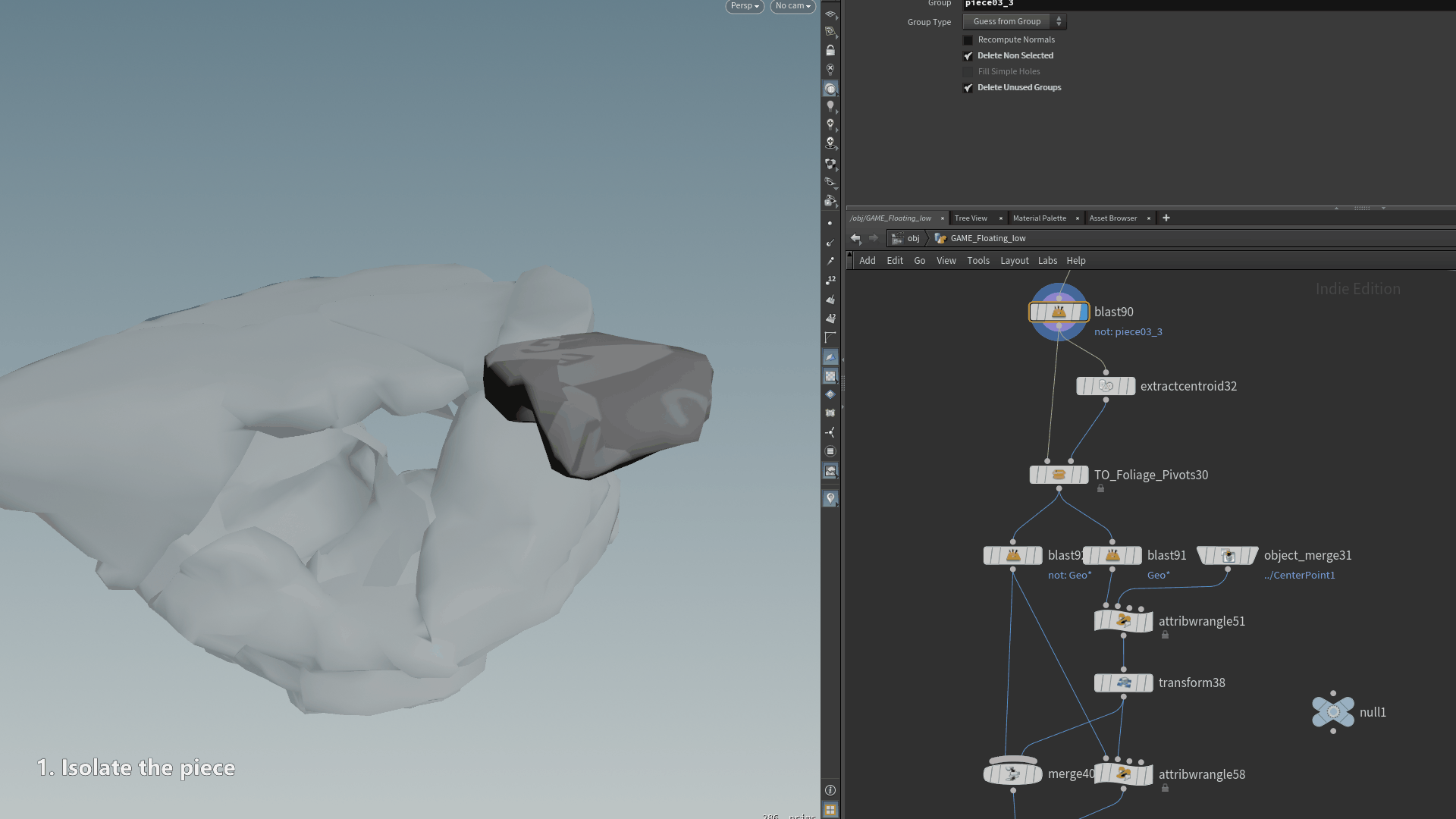Open the Persp view dropdown

[x=744, y=6]
